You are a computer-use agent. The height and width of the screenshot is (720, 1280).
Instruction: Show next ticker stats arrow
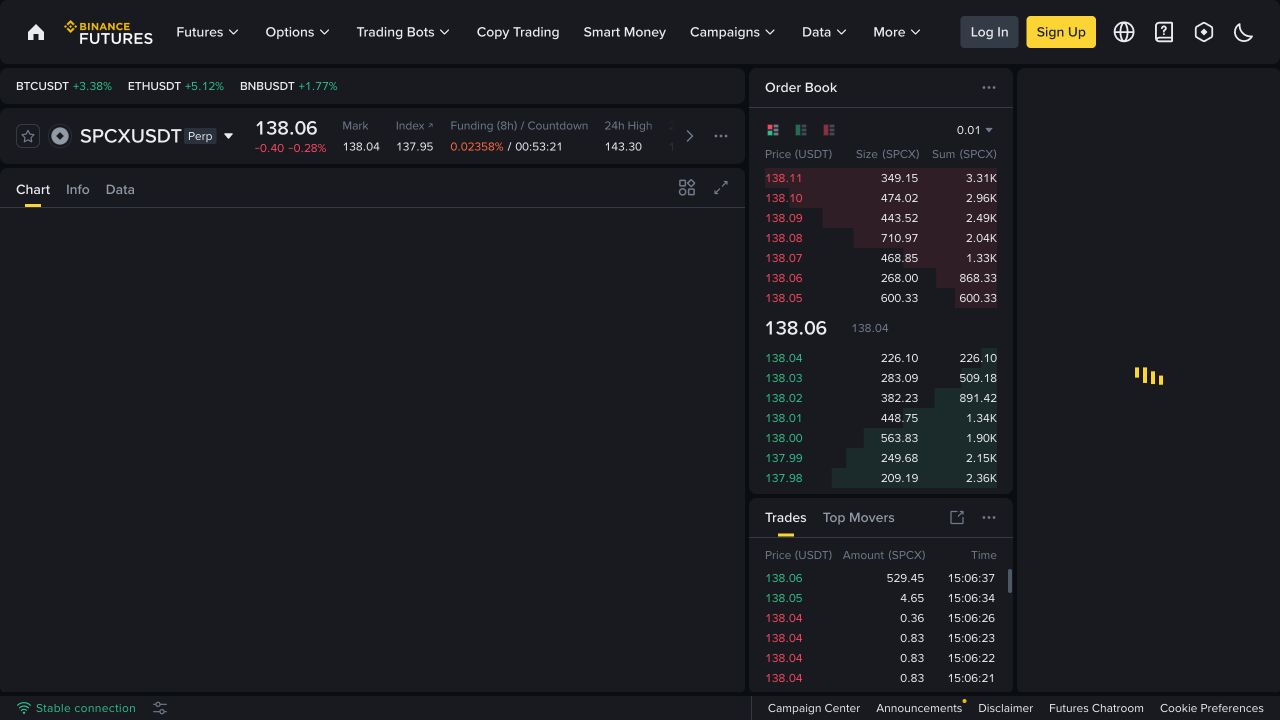[x=689, y=136]
